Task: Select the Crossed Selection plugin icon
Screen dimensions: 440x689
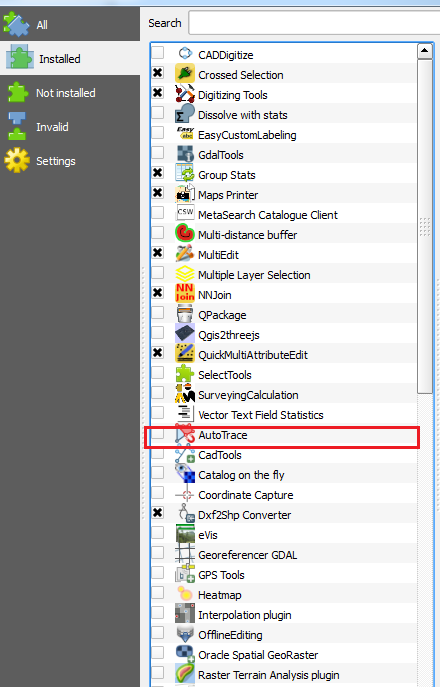Action: tap(185, 73)
